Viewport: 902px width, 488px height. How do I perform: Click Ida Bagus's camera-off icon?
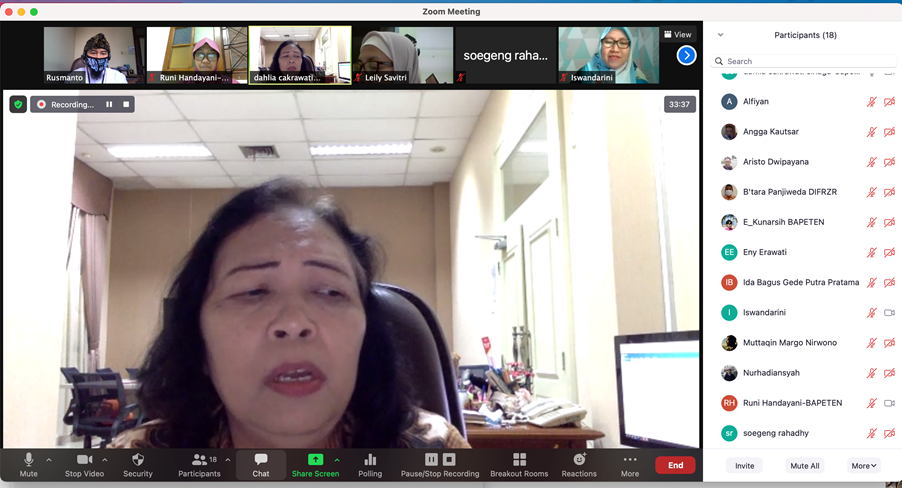tap(889, 283)
